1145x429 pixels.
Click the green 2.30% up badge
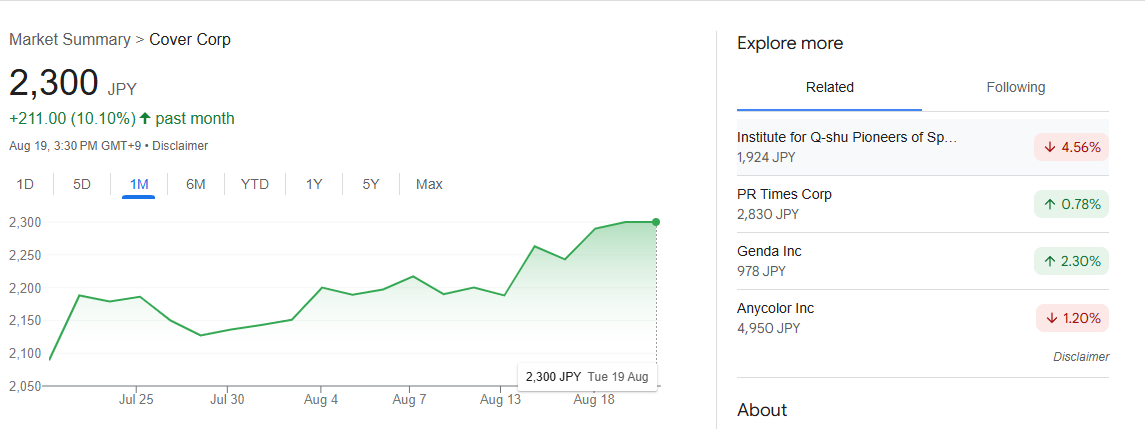(1071, 261)
